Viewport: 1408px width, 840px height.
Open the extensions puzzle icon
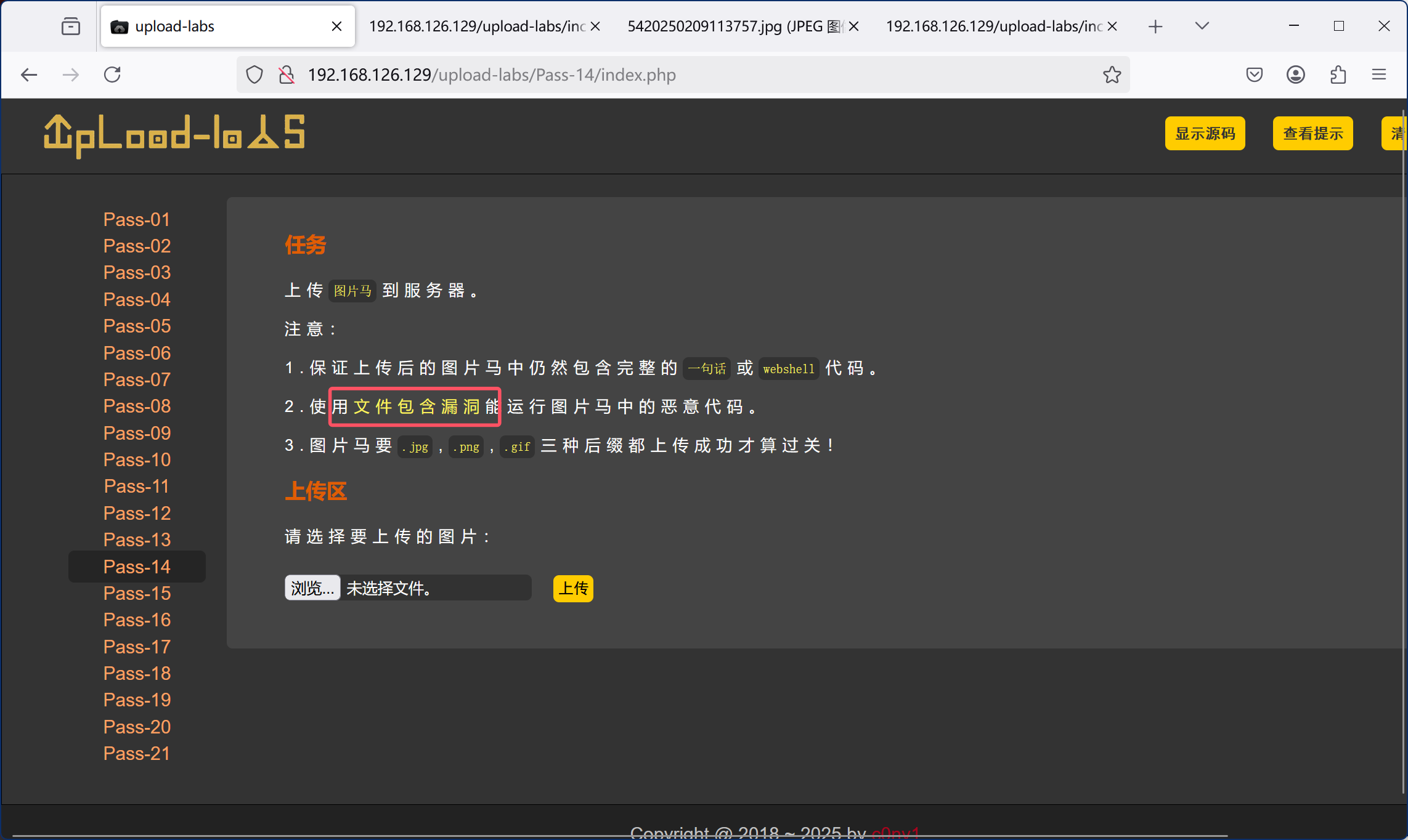[x=1338, y=75]
